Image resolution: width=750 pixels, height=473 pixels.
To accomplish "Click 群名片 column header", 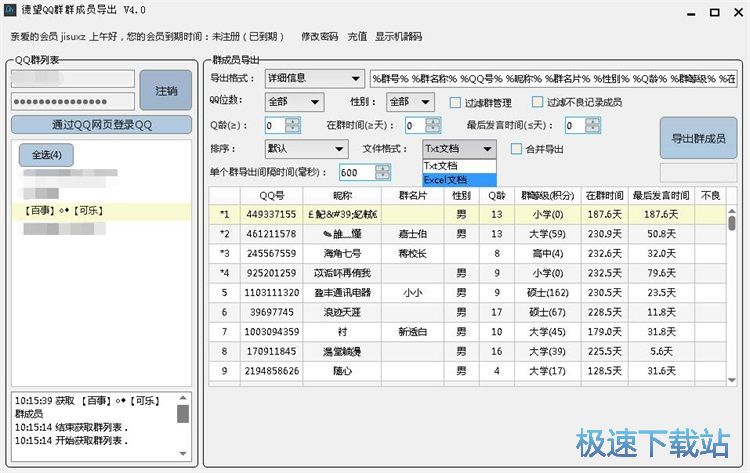I will pos(412,195).
